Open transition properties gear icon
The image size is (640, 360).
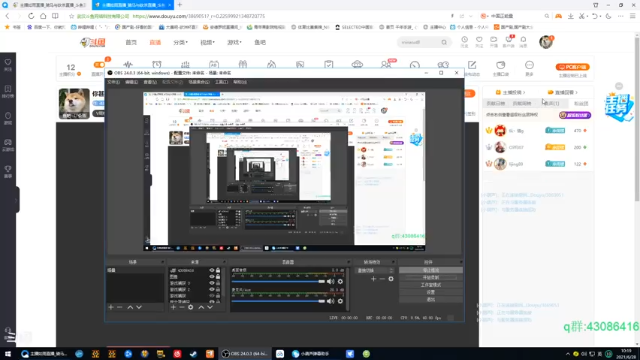391,278
